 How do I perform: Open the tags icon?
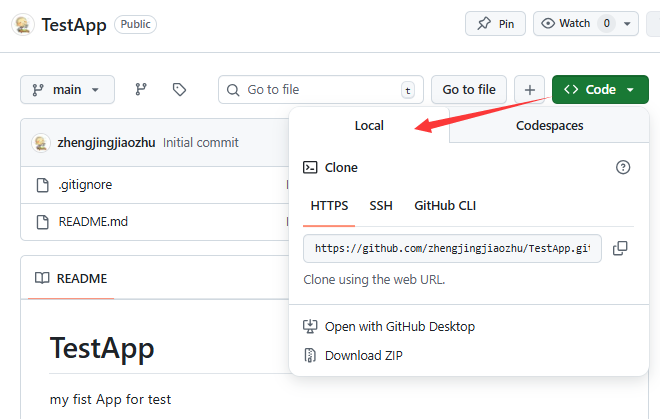coord(179,90)
